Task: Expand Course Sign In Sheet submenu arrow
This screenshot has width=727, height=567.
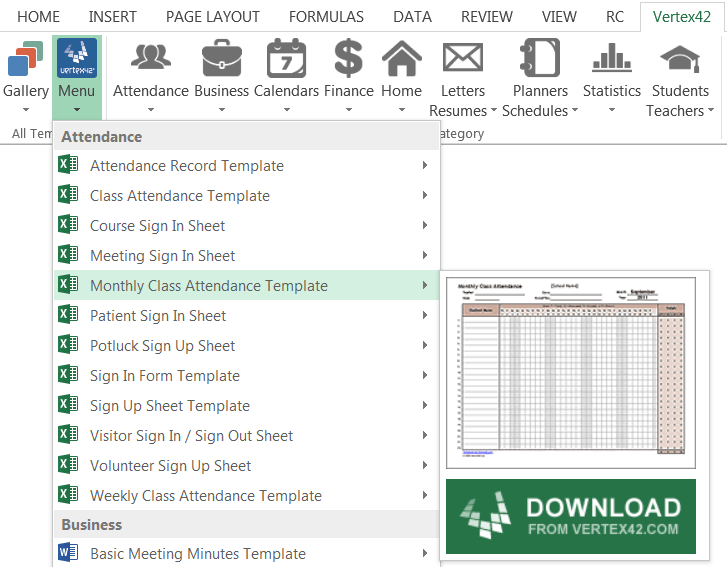Action: (425, 225)
